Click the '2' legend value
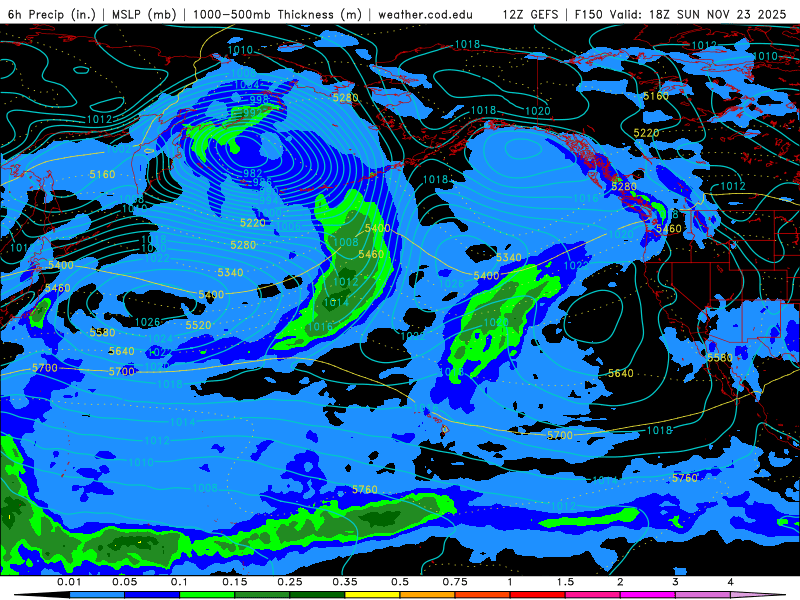 620,582
